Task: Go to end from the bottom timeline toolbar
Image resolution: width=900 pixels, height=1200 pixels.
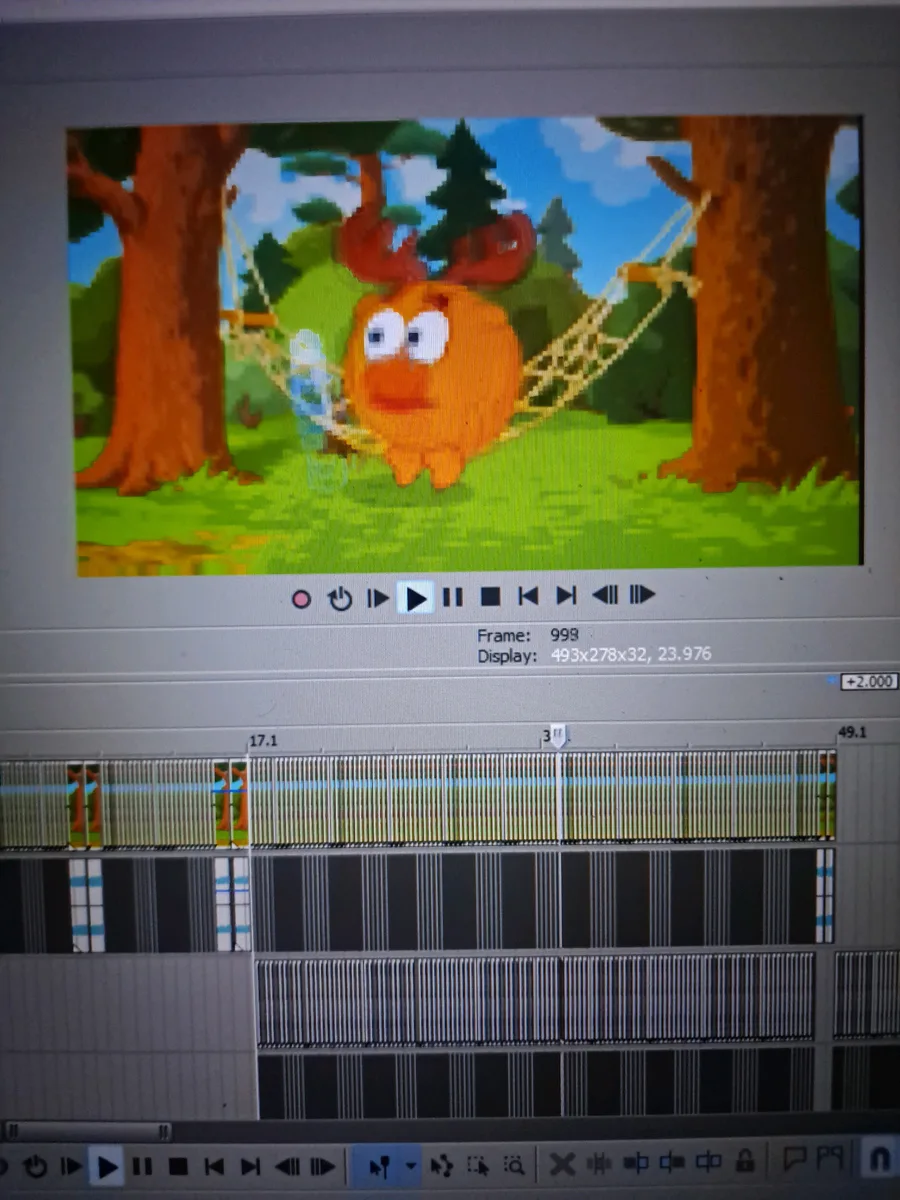Action: point(250,1166)
